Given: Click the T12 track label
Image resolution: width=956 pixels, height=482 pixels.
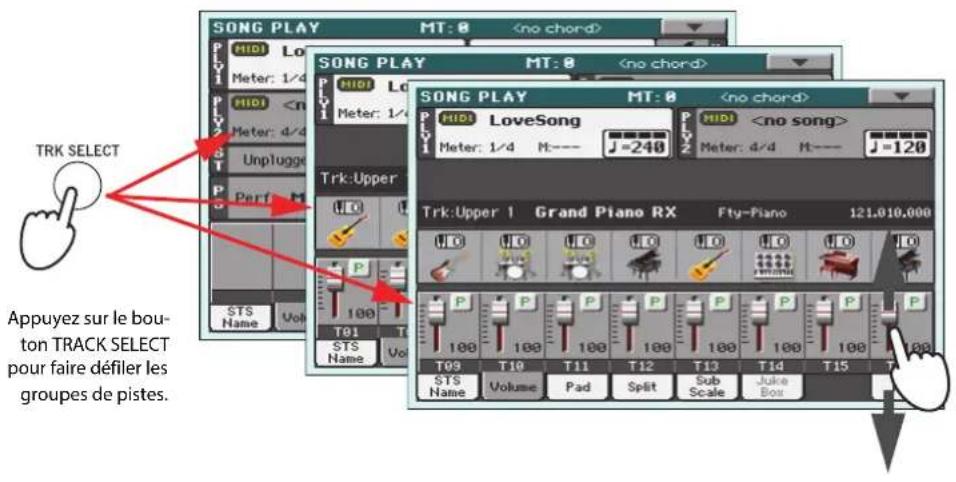Looking at the screenshot, I should [642, 366].
